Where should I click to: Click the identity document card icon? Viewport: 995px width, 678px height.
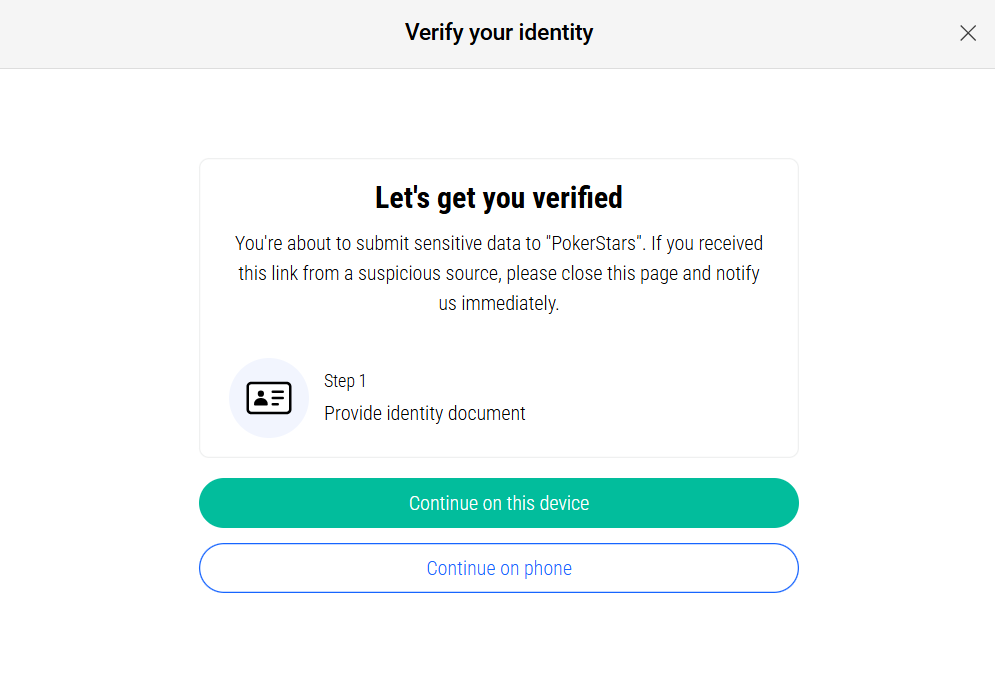click(269, 398)
